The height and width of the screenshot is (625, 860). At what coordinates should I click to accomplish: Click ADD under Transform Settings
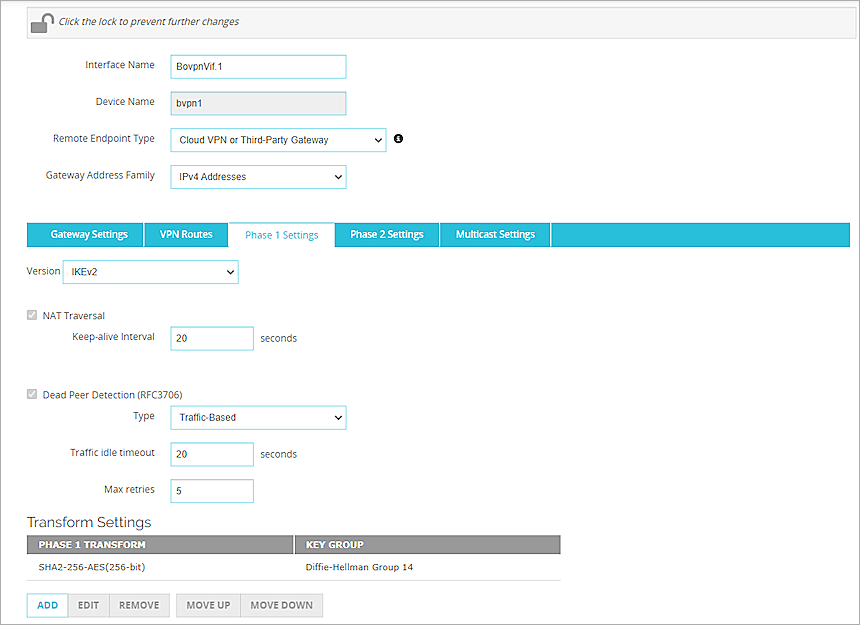(x=46, y=605)
